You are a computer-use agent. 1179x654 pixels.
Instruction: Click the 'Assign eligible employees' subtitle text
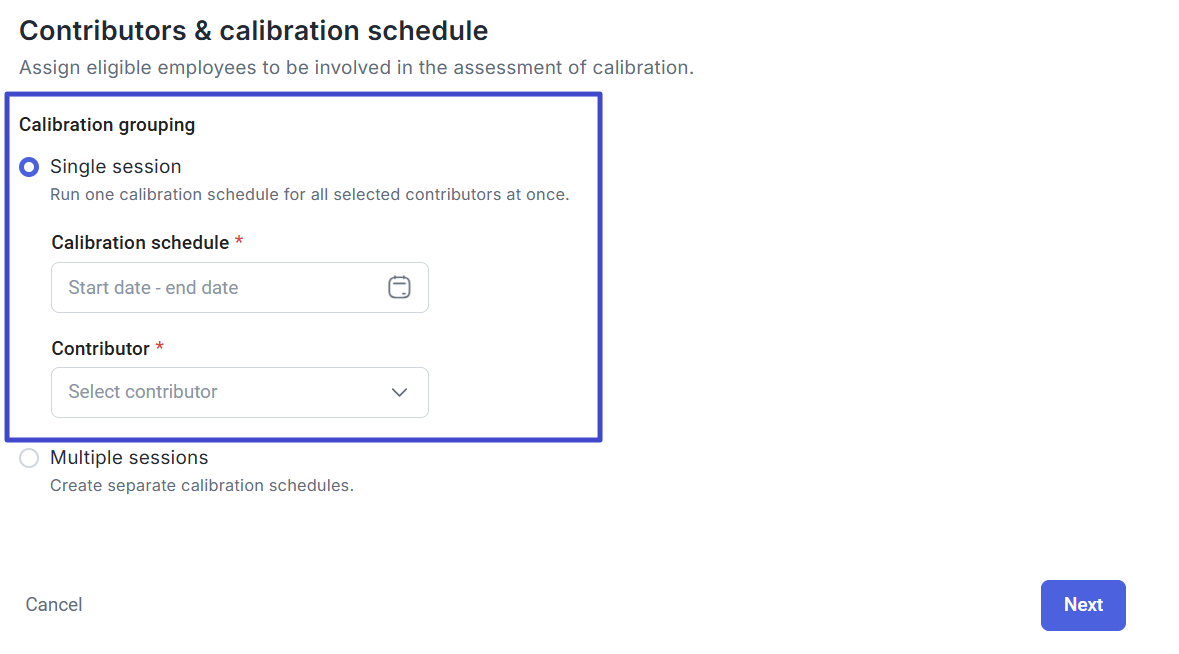click(356, 68)
